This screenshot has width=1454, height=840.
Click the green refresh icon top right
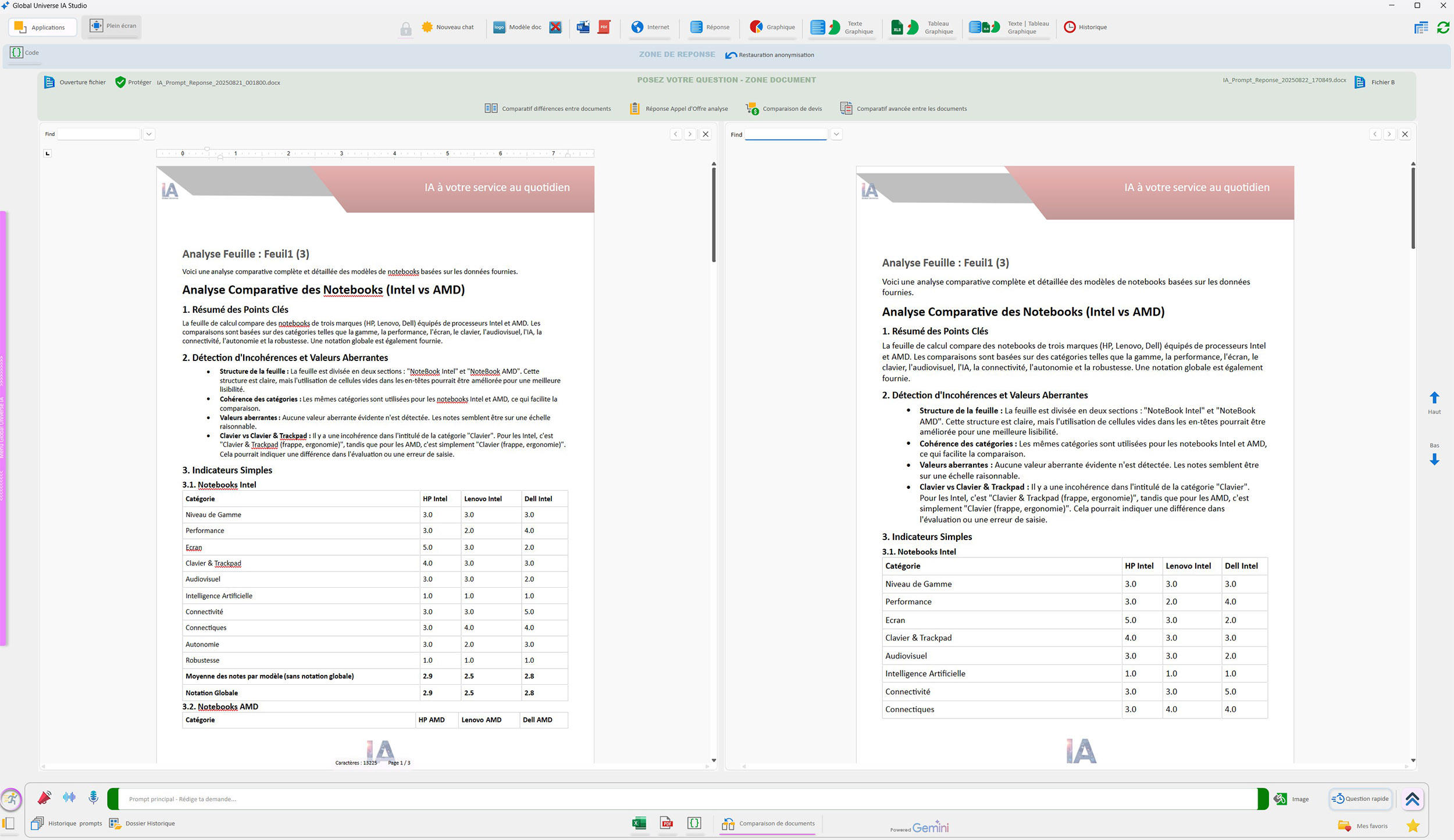[1443, 27]
